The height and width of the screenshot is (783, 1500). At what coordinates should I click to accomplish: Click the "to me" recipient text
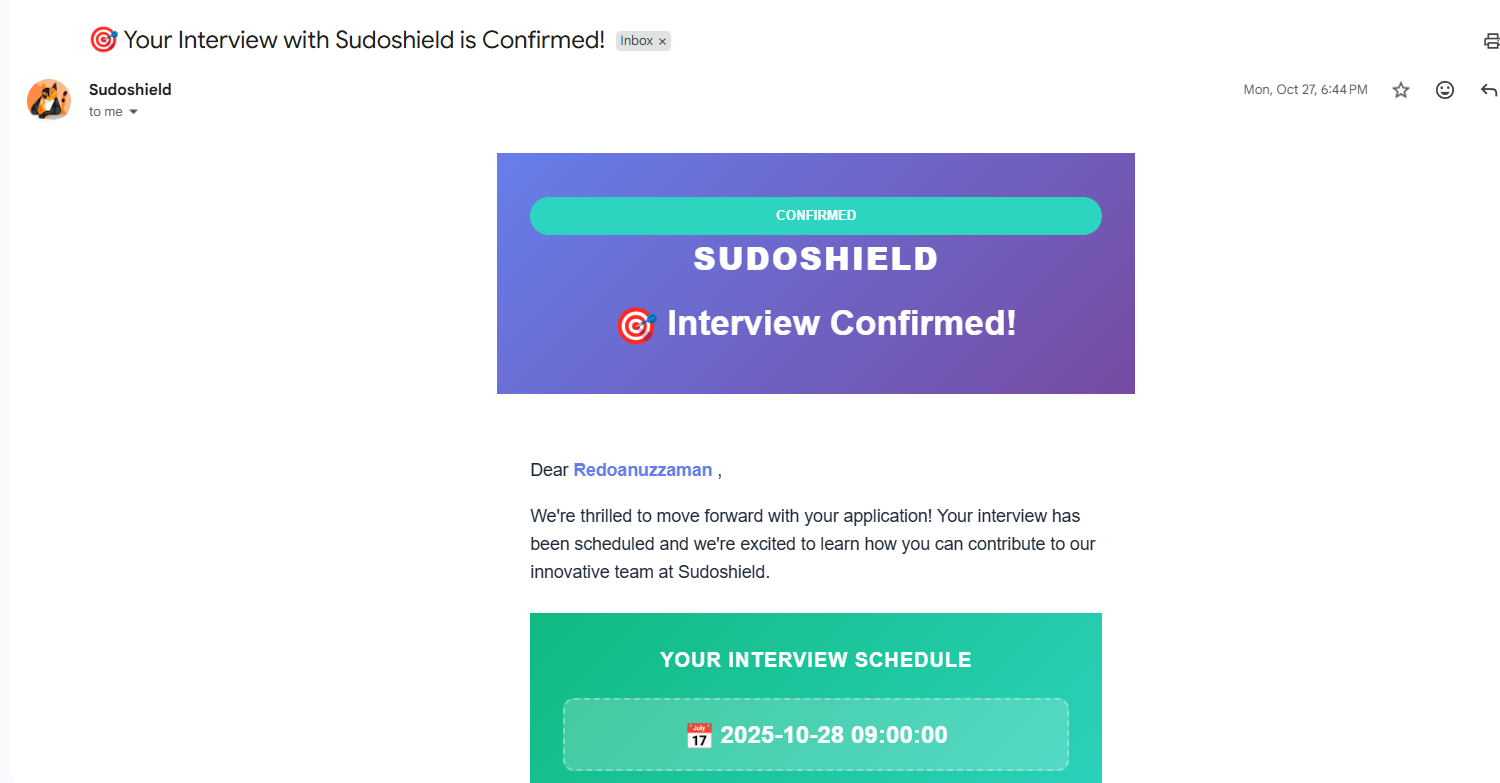pyautogui.click(x=105, y=112)
